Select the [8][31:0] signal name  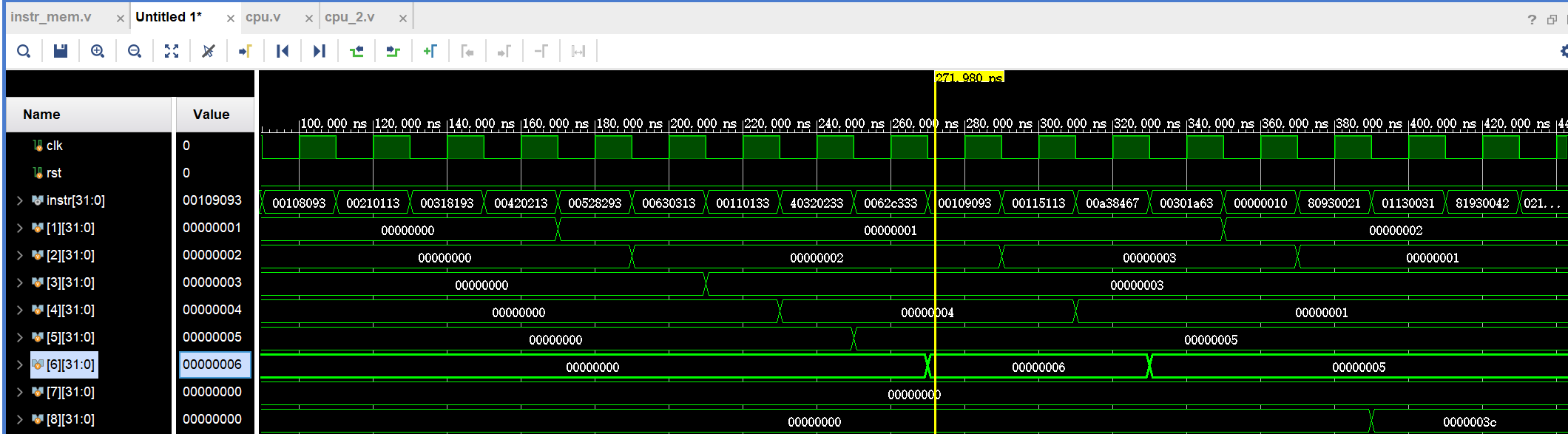point(70,419)
